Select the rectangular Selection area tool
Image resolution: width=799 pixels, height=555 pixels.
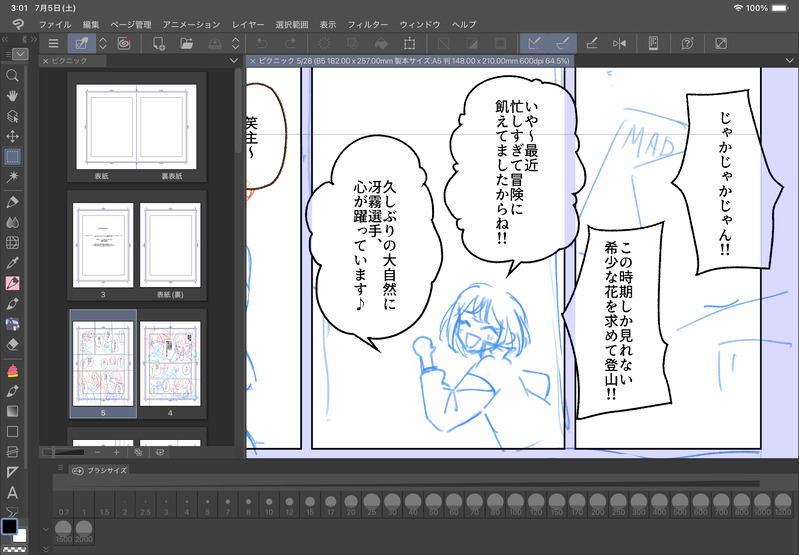(x=12, y=156)
